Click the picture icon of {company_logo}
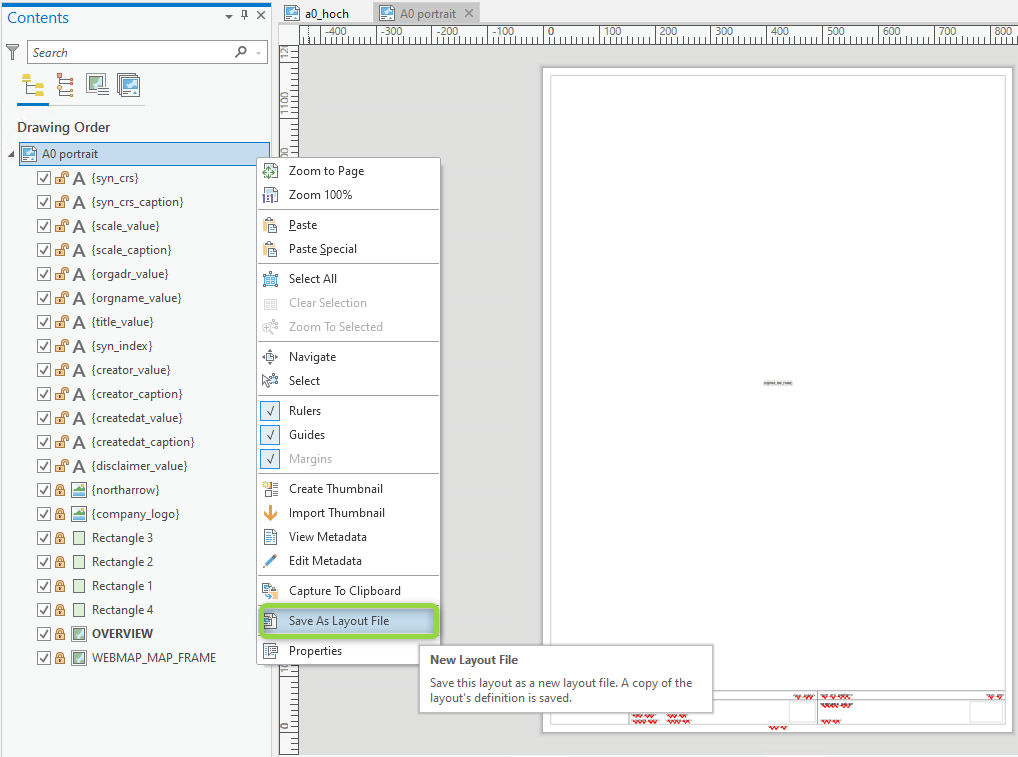The width and height of the screenshot is (1018, 757). [x=78, y=513]
